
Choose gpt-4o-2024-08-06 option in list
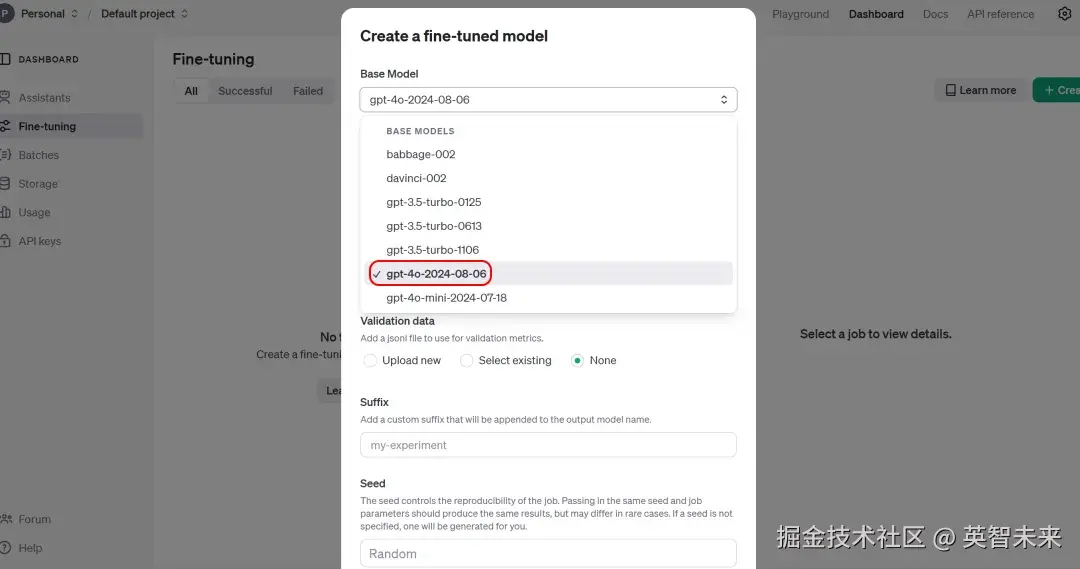548,273
